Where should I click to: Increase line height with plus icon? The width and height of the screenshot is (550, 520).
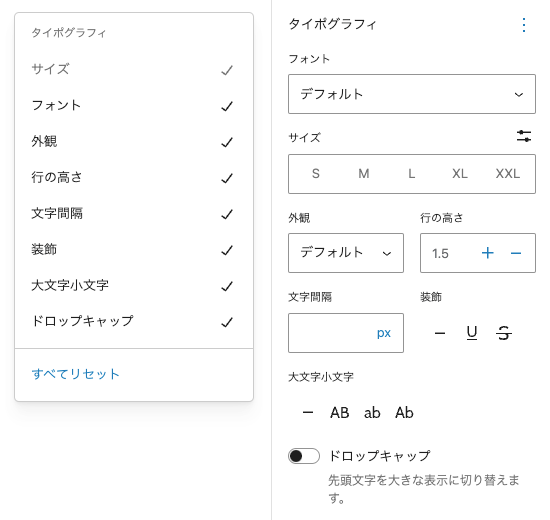pyautogui.click(x=488, y=253)
